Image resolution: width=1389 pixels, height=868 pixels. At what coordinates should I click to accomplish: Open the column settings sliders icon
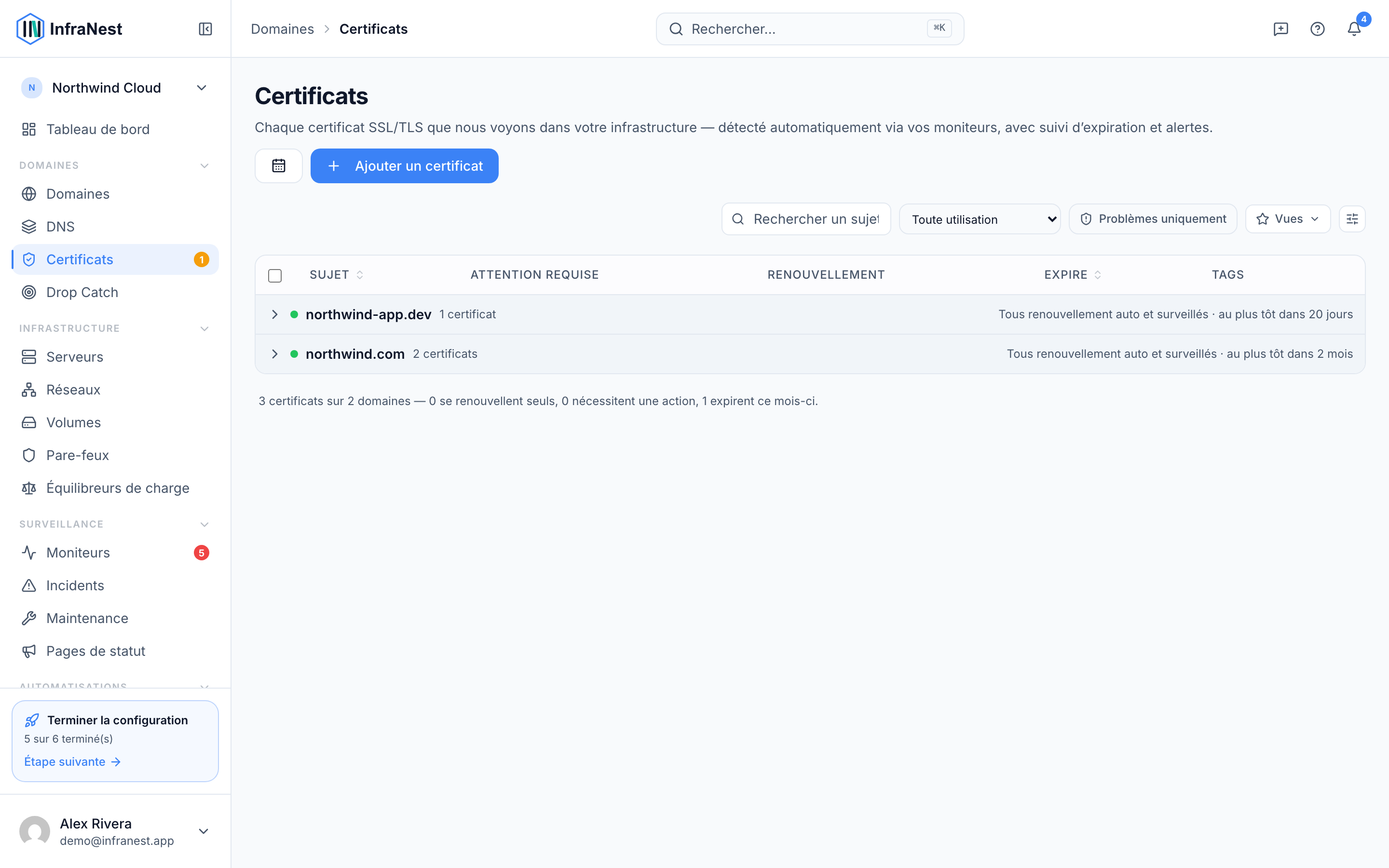click(1352, 219)
